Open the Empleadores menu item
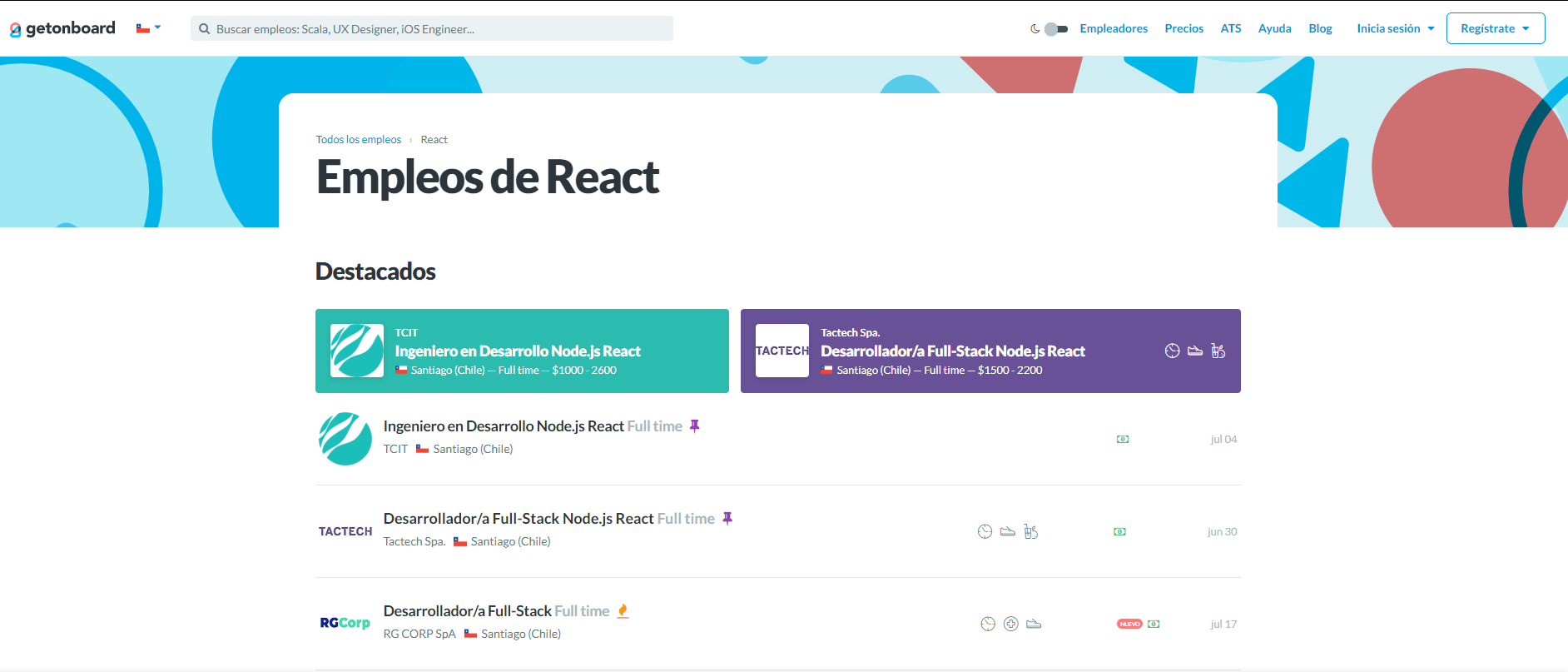This screenshot has height=672, width=1568. click(x=1114, y=28)
